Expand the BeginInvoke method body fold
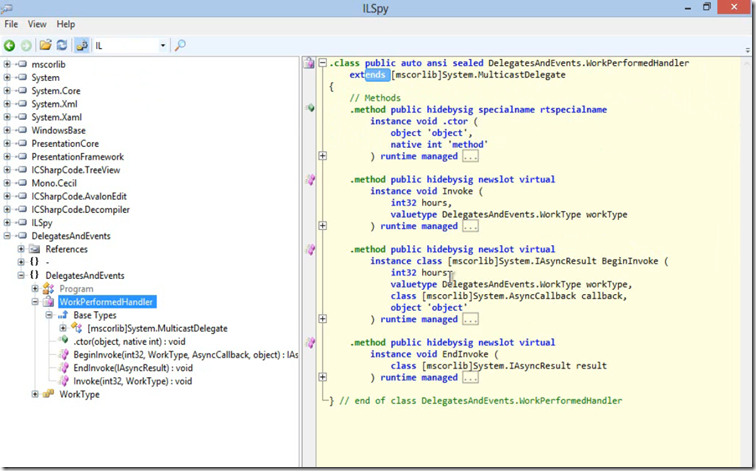Viewport: 756px width, 471px height. click(x=323, y=319)
